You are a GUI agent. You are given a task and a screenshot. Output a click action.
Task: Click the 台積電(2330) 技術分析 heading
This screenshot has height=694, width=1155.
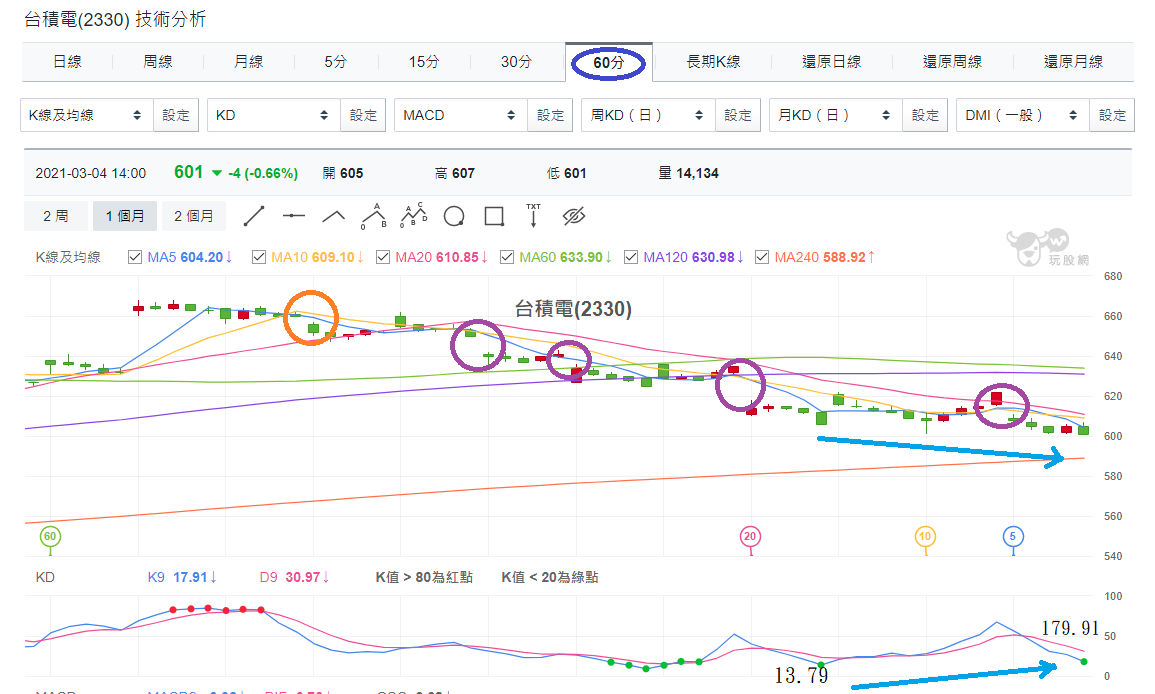tap(115, 19)
